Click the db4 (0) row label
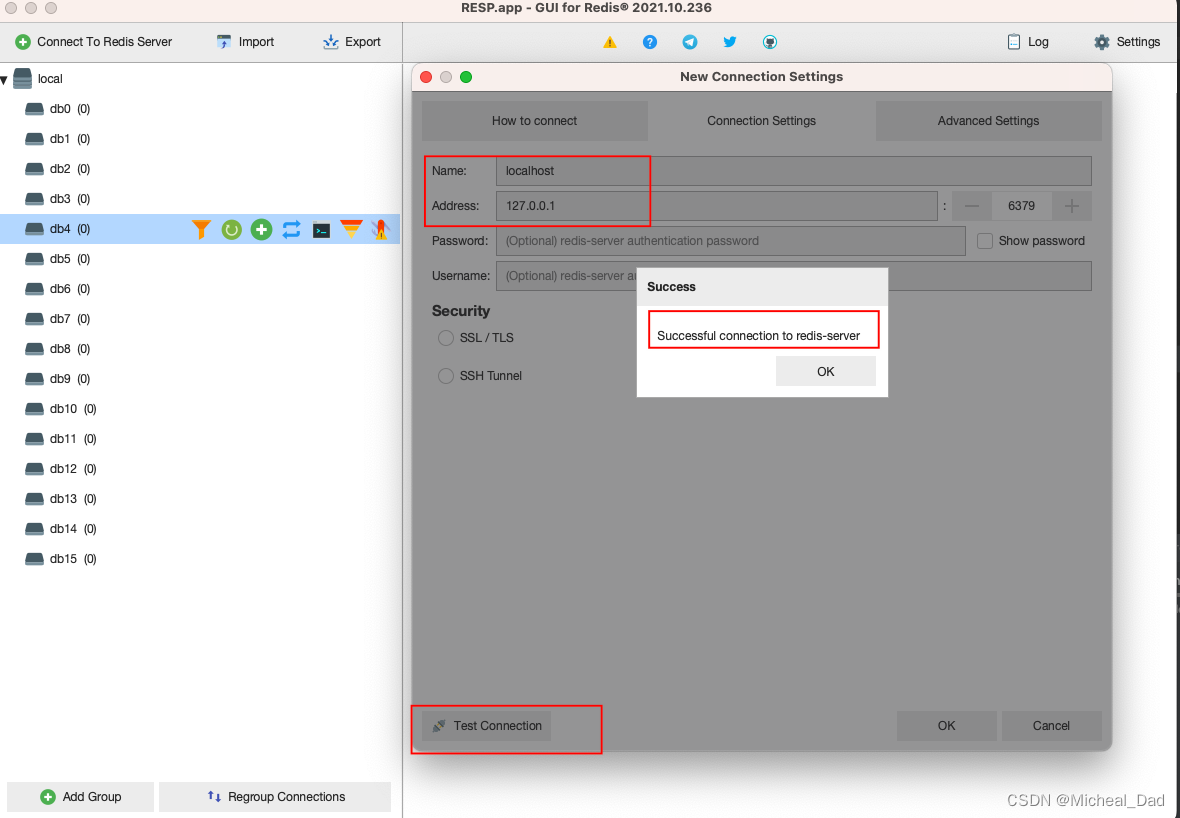The width and height of the screenshot is (1180, 818). tap(70, 229)
